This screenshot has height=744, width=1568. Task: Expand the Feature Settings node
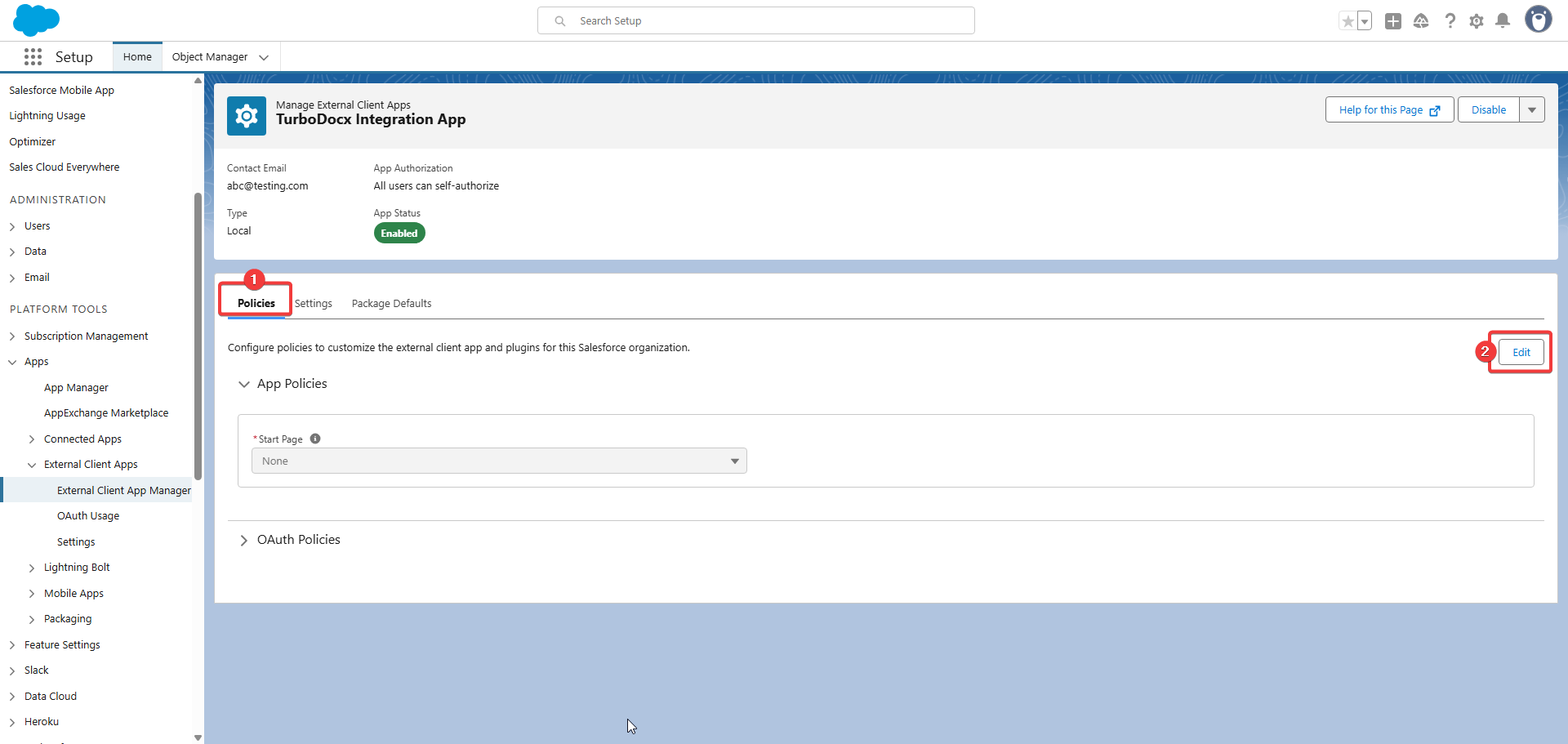coord(12,645)
